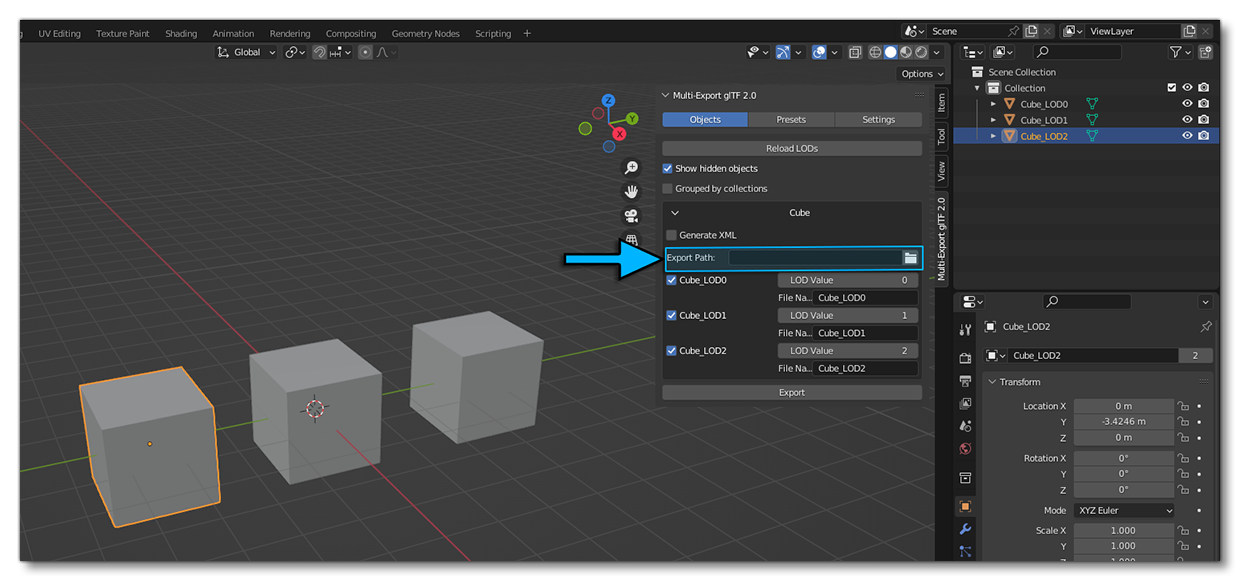Image resolution: width=1240 pixels, height=581 pixels.
Task: Open the Modifier properties wrench tab
Action: [x=965, y=528]
